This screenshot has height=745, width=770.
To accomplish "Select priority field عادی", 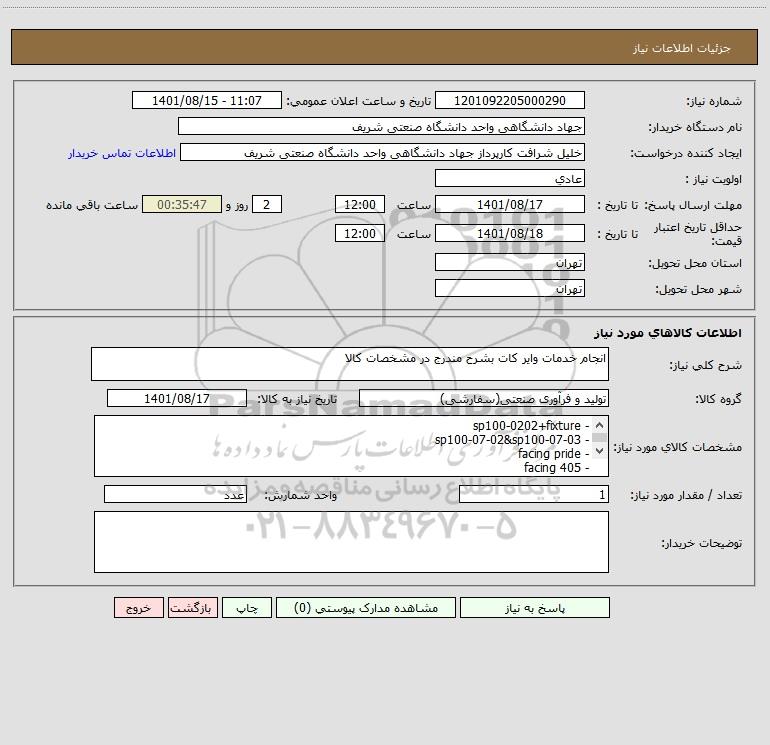I will (x=510, y=178).
